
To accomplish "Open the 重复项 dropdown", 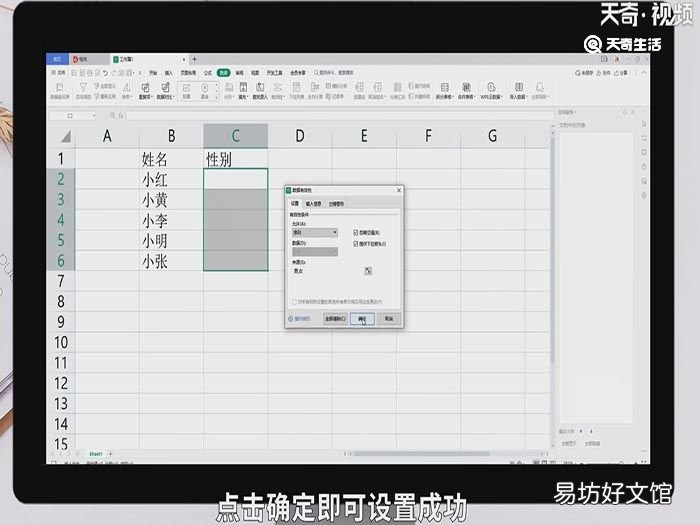I will coord(146,91).
